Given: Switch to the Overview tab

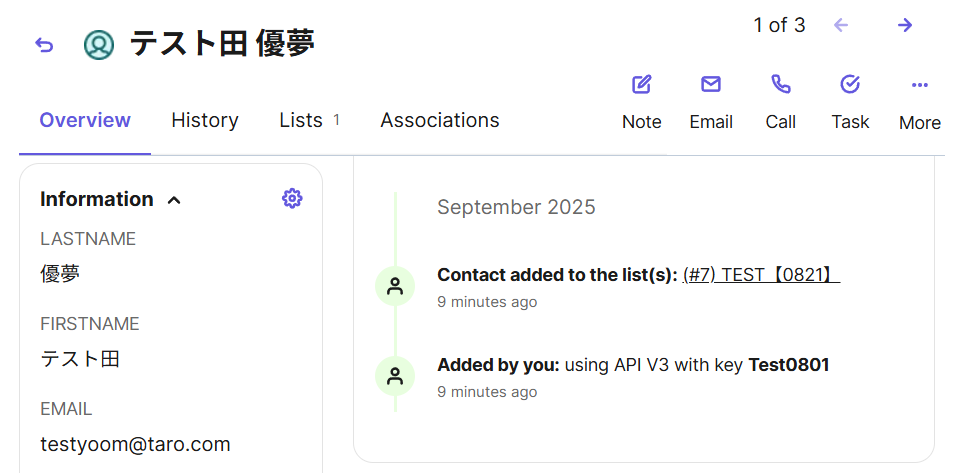Looking at the screenshot, I should coord(85,120).
